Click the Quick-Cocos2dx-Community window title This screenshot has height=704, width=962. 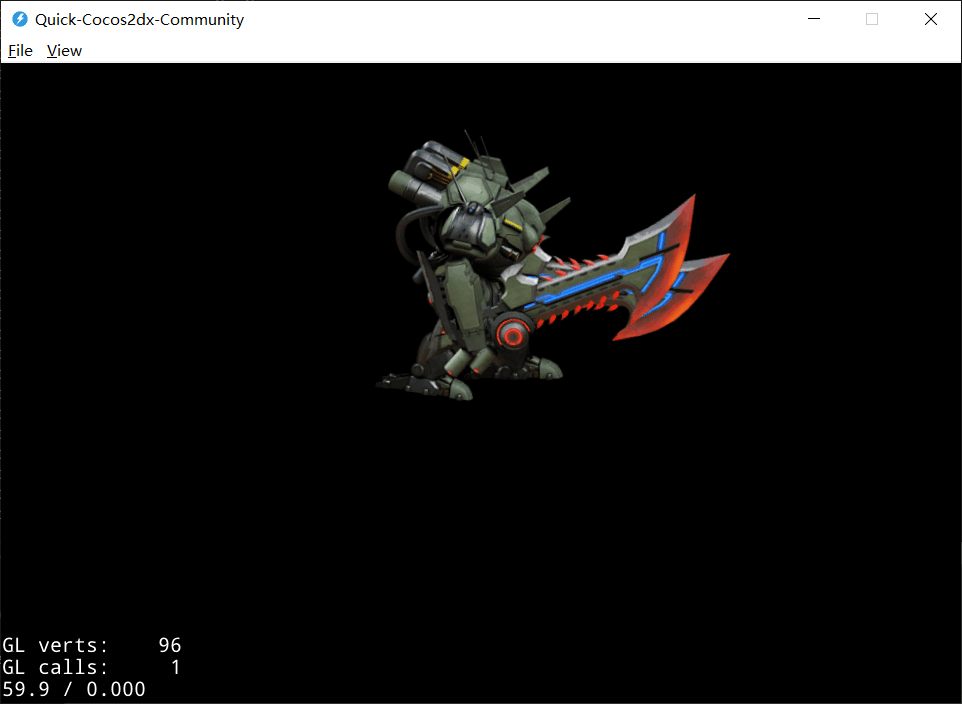coord(139,20)
